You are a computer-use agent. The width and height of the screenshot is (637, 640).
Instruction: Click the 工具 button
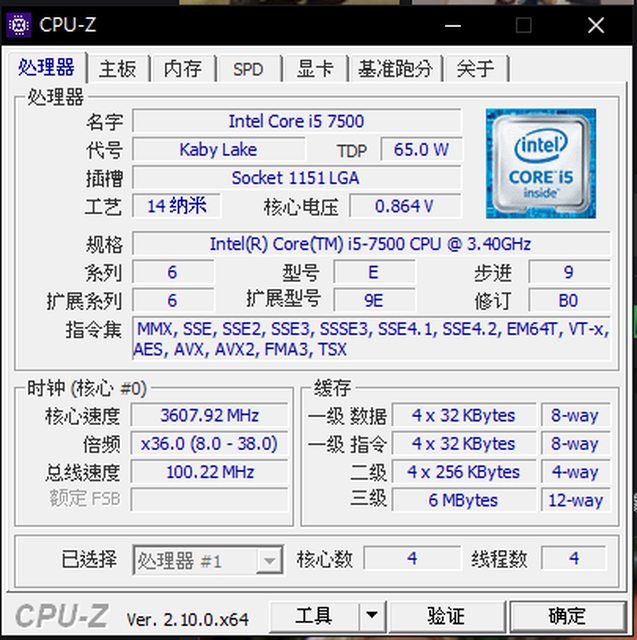[x=314, y=616]
